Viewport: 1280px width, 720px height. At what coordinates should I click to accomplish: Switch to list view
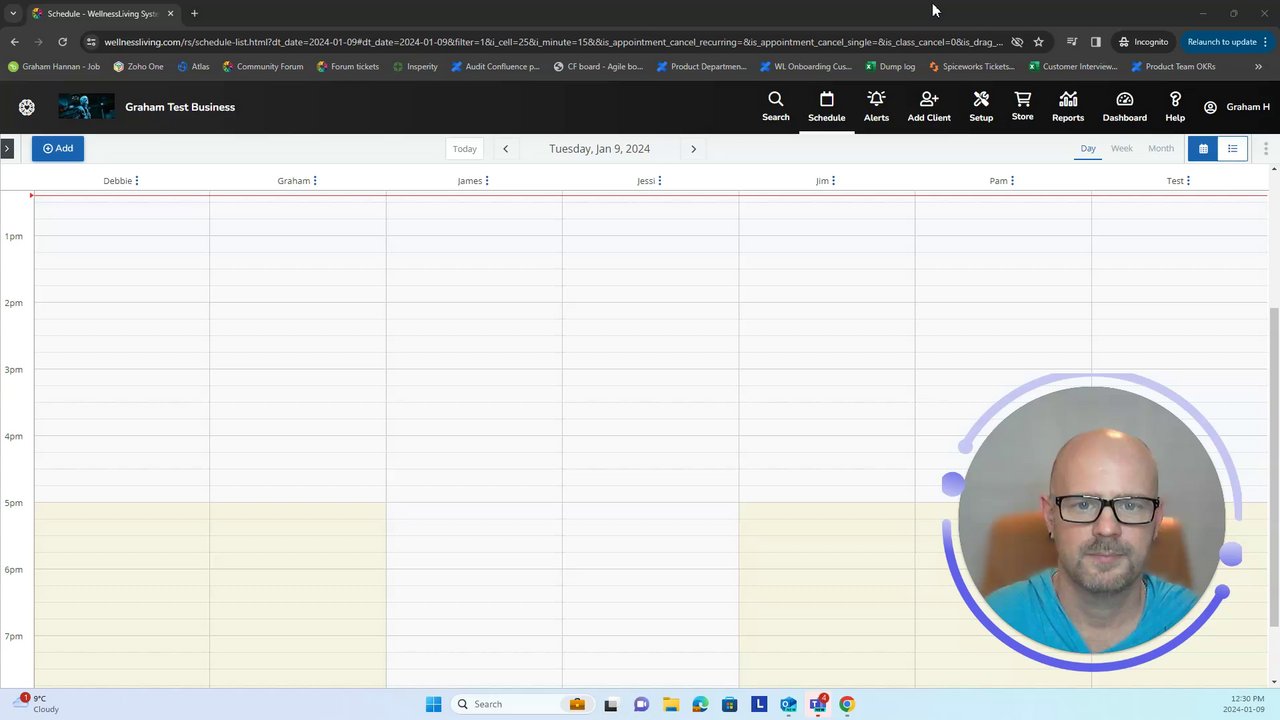click(x=1232, y=149)
